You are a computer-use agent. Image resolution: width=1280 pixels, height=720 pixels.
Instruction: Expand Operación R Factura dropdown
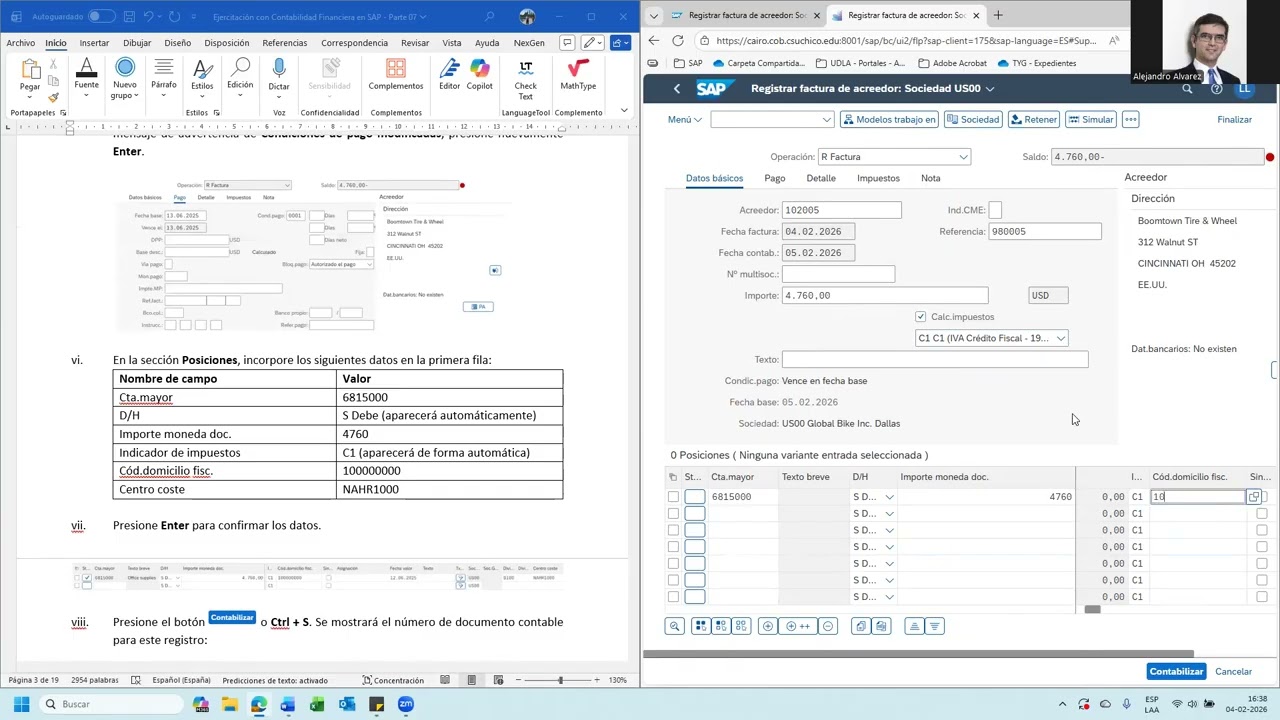(963, 157)
